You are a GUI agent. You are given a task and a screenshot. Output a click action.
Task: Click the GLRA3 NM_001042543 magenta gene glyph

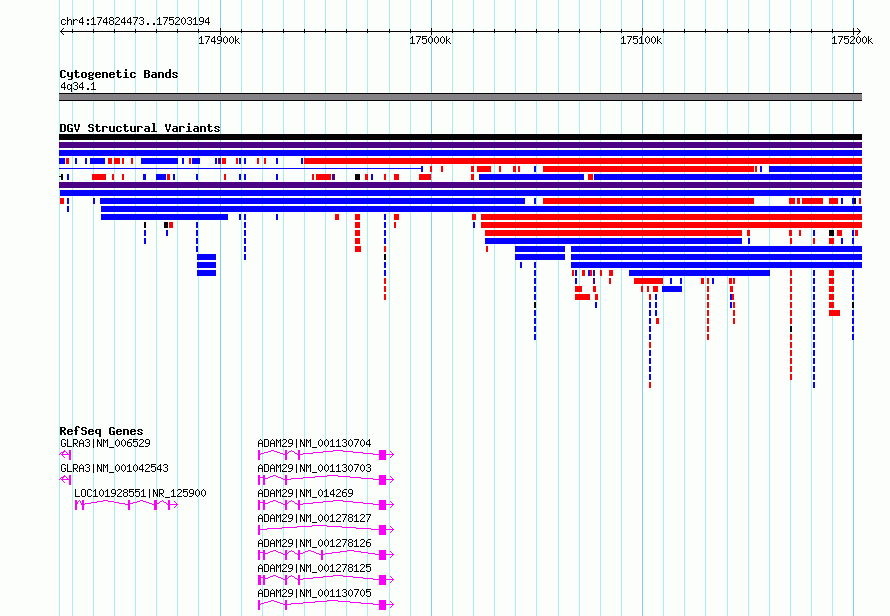pos(65,480)
